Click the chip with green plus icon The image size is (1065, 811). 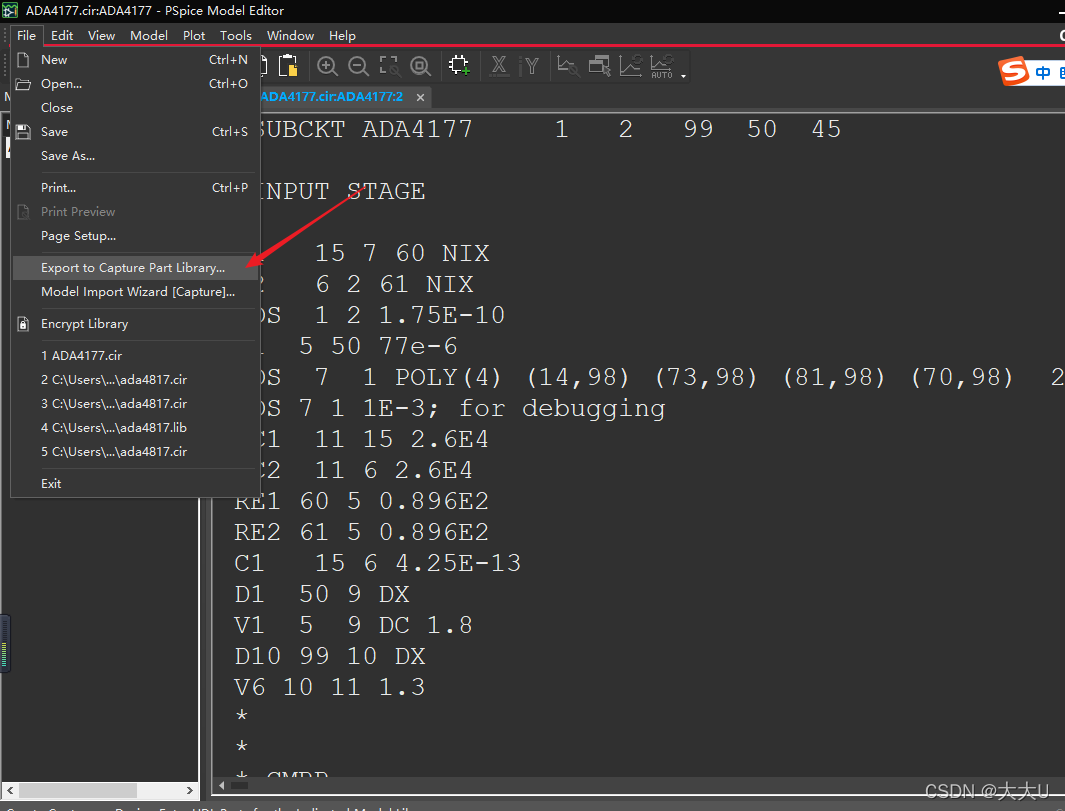click(x=459, y=65)
